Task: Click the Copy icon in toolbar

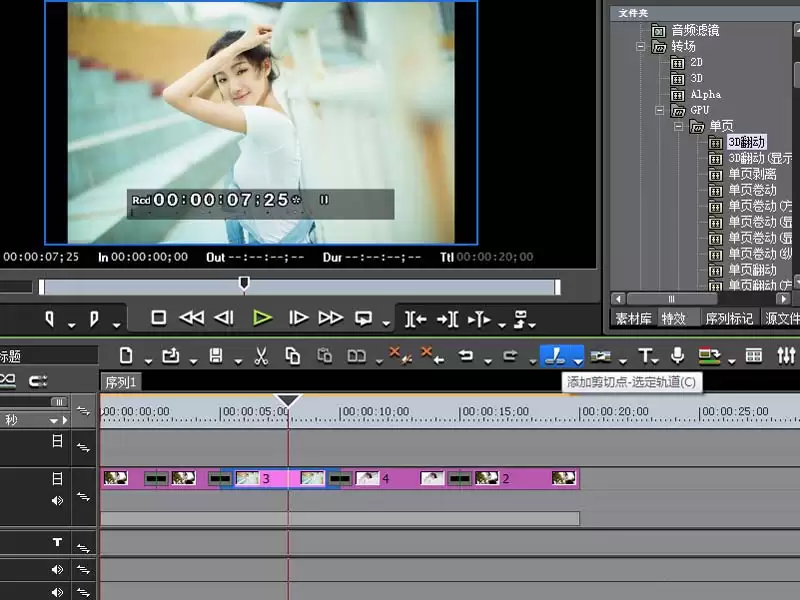Action: (293, 356)
